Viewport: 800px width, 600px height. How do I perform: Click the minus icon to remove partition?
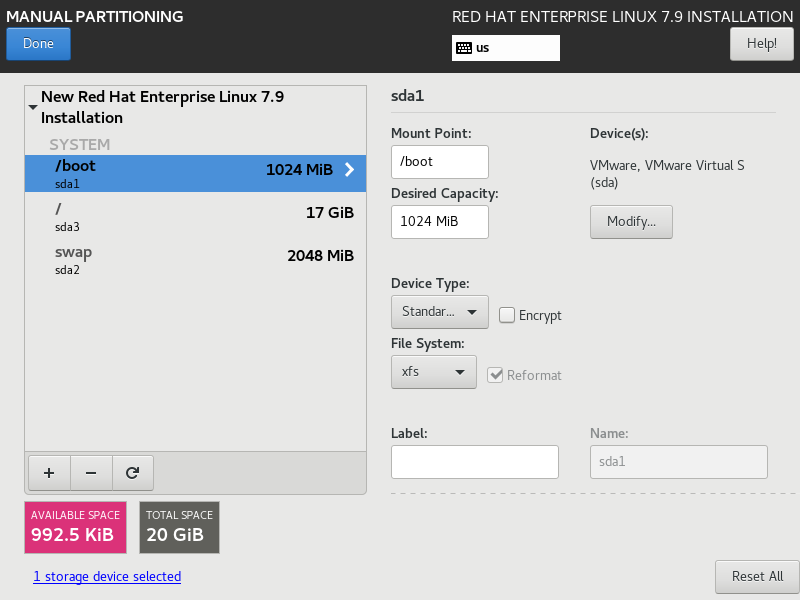[x=91, y=473]
